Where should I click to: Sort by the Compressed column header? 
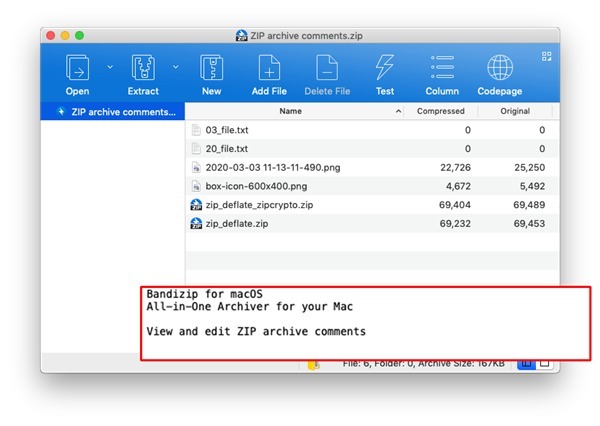440,111
